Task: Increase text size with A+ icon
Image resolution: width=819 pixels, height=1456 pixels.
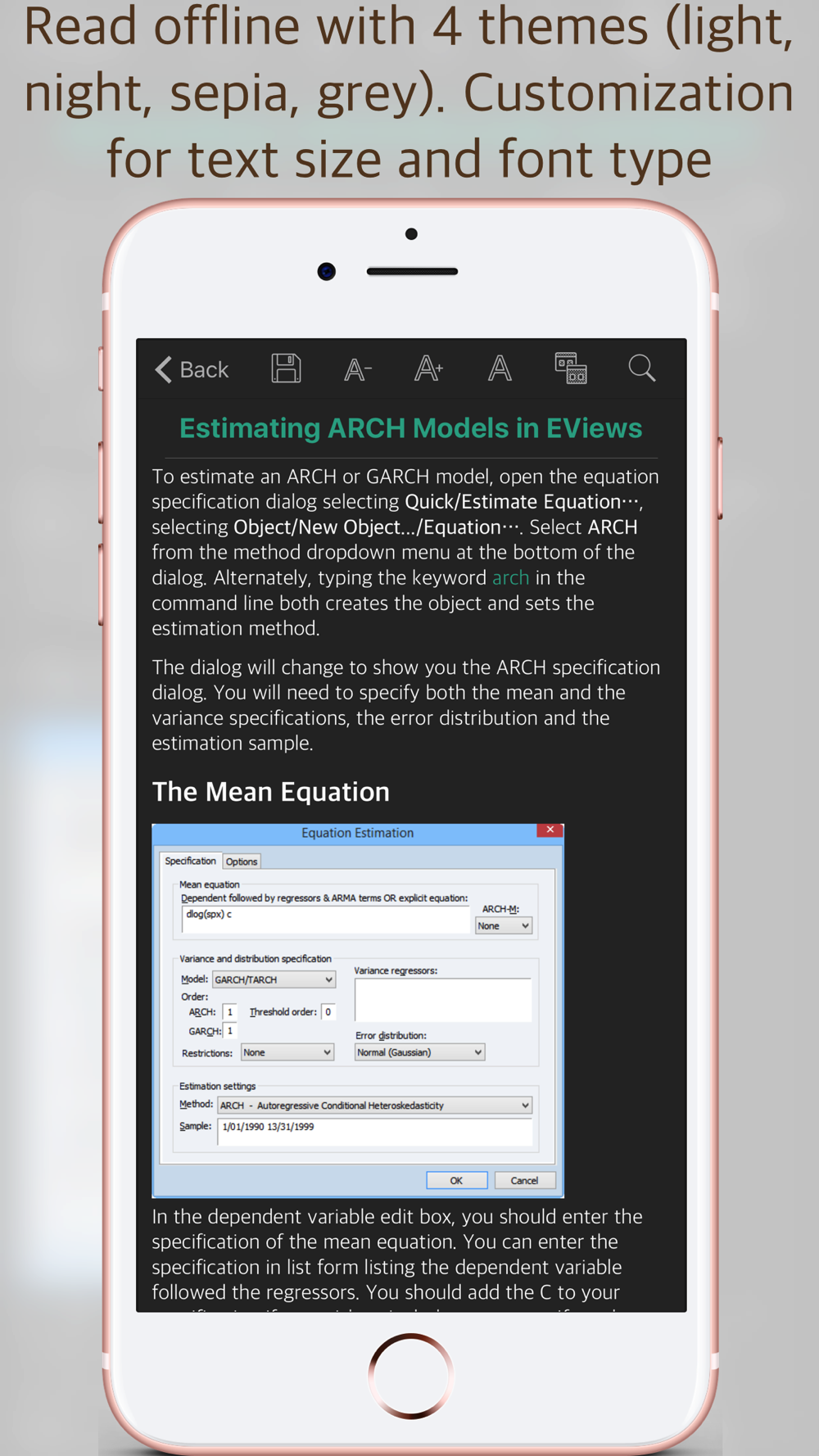Action: coord(428,369)
